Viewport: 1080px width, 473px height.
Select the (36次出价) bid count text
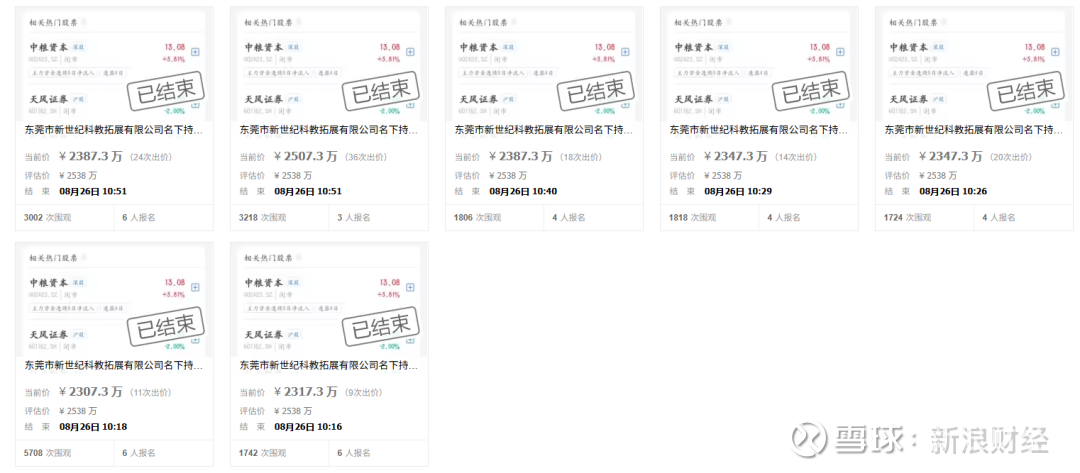point(365,157)
